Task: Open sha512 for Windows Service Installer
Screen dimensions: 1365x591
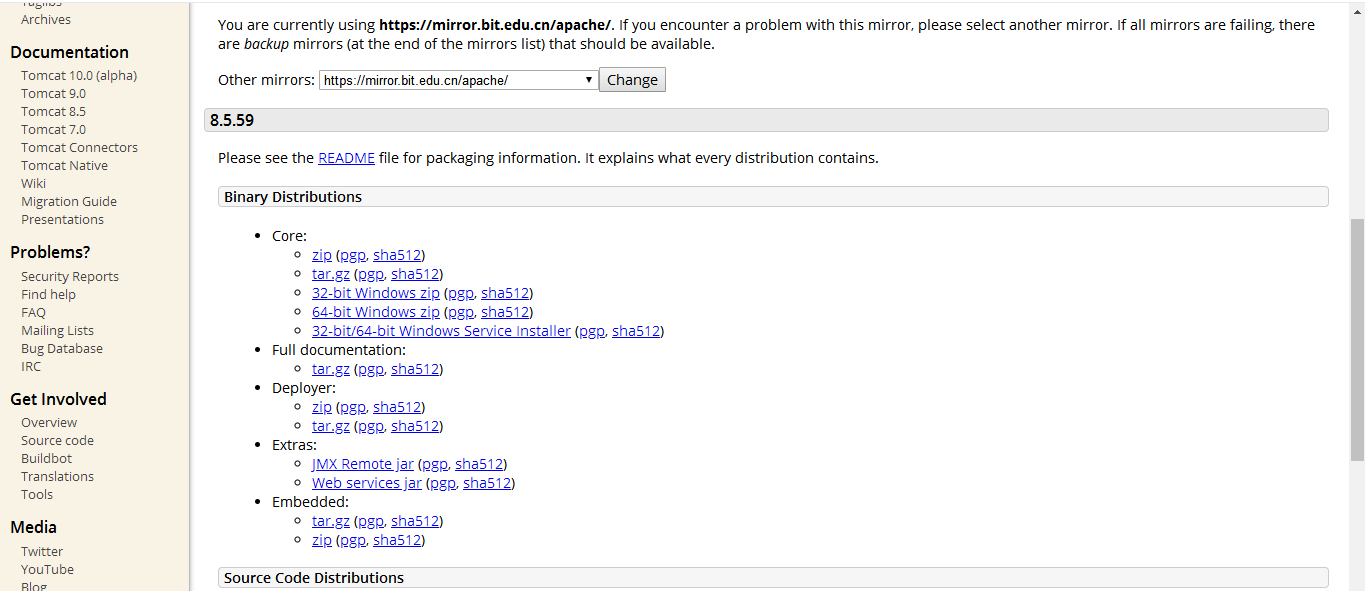Action: pos(636,331)
